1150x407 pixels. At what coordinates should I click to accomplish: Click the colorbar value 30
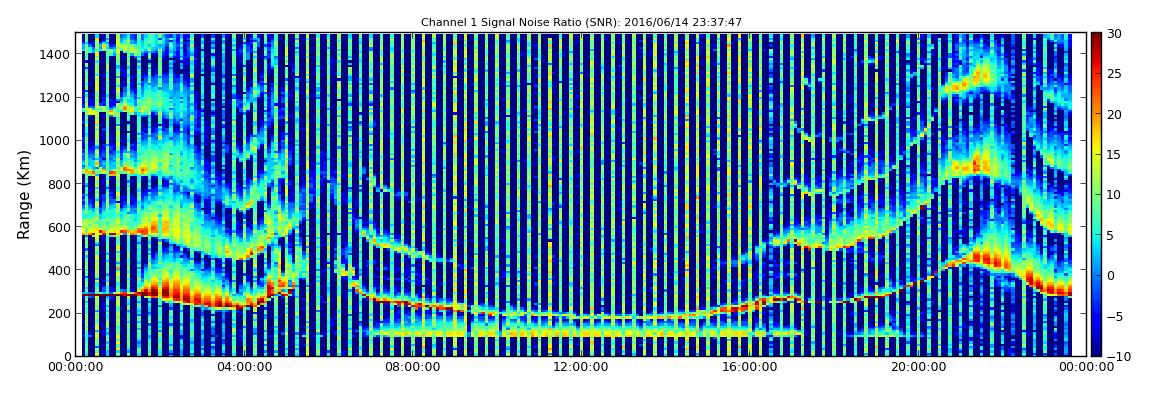pyautogui.click(x=1114, y=34)
